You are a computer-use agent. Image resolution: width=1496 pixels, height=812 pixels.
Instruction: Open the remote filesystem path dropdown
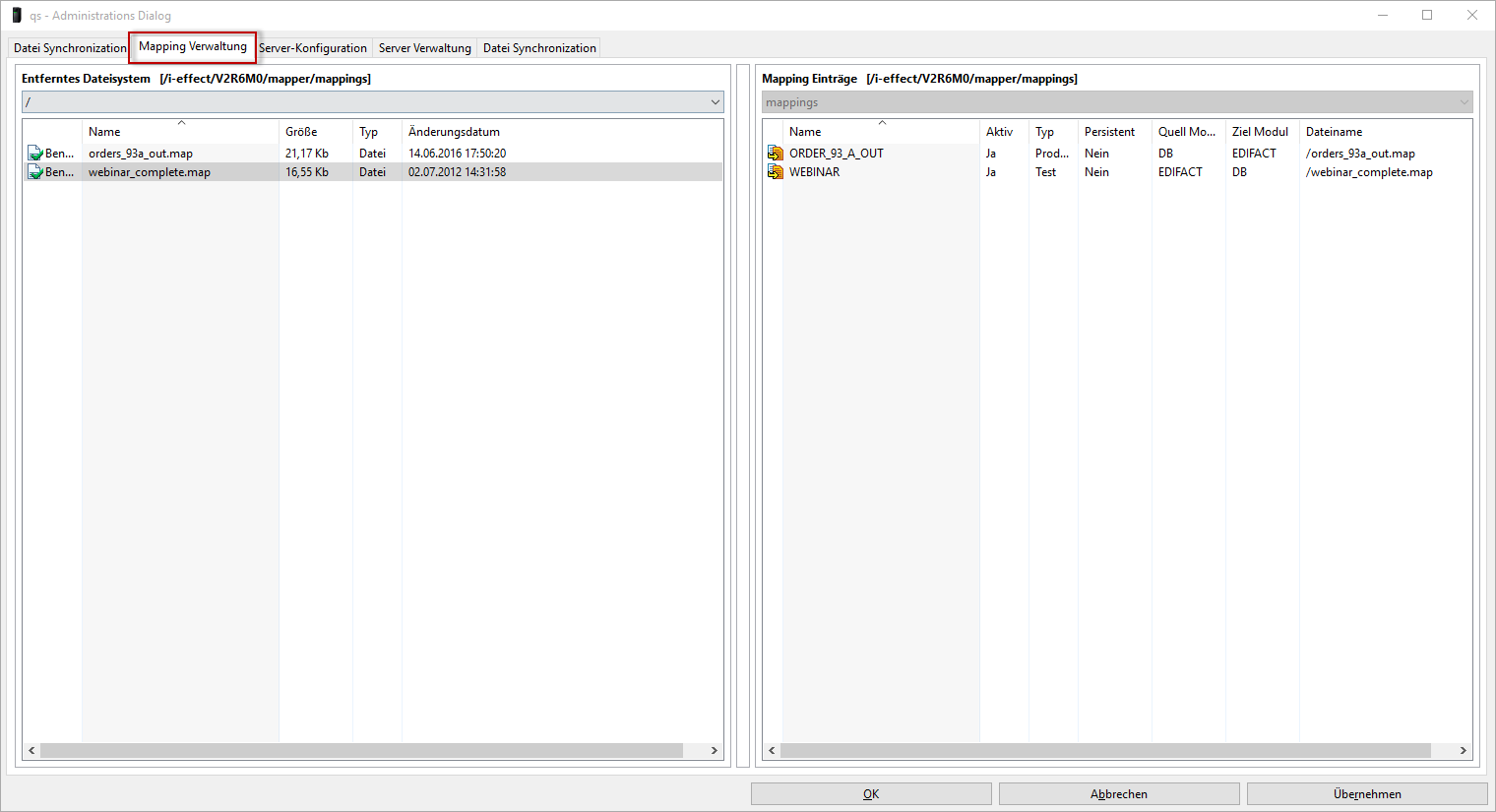coord(715,102)
